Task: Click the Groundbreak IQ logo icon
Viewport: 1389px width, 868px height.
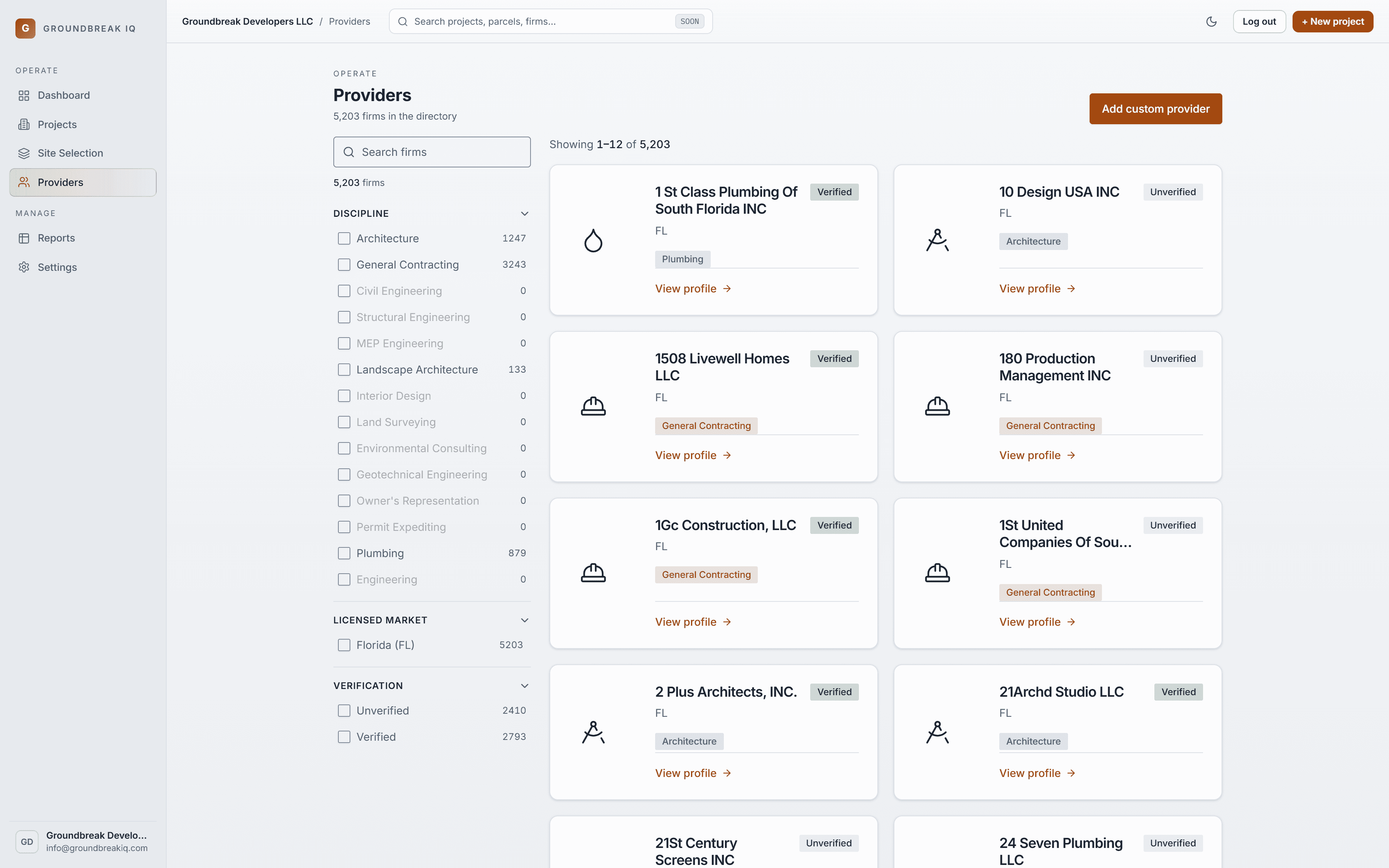Action: click(x=25, y=28)
